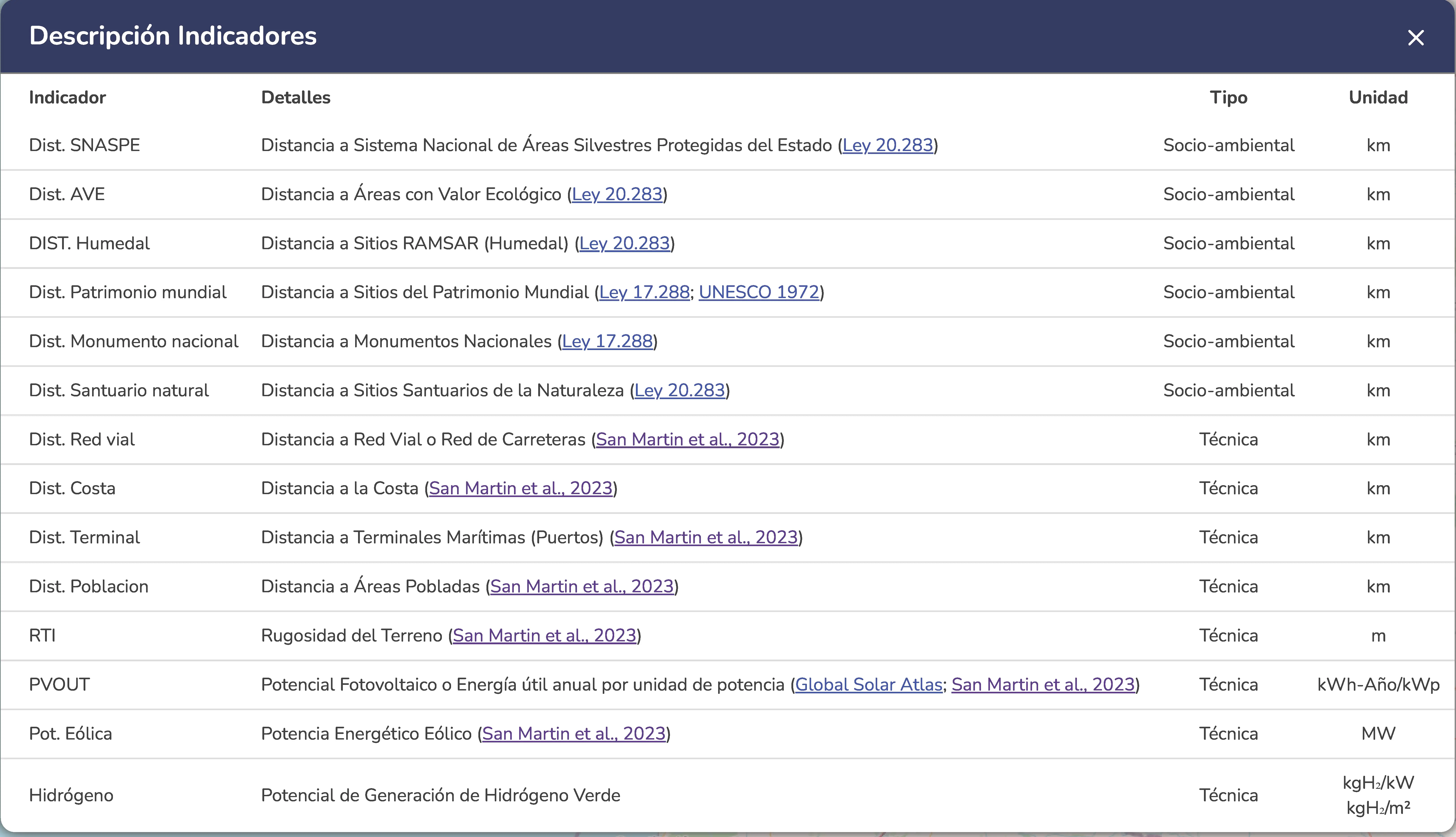
Task: Open the UNESCO 1972 link
Action: pyautogui.click(x=759, y=293)
